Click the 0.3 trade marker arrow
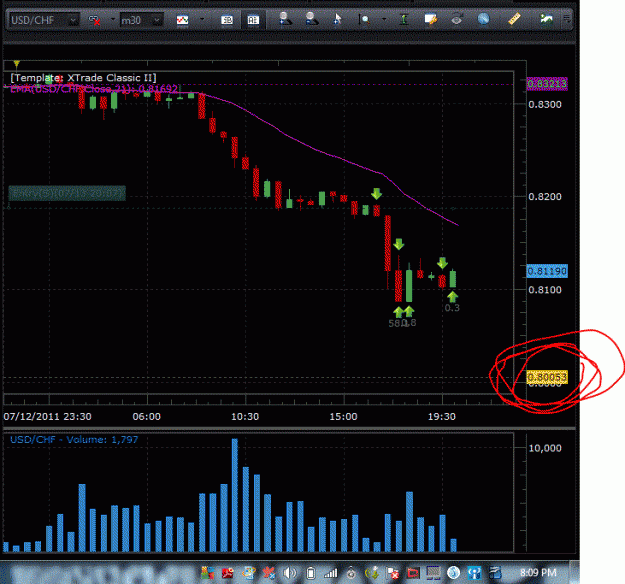 (x=452, y=297)
